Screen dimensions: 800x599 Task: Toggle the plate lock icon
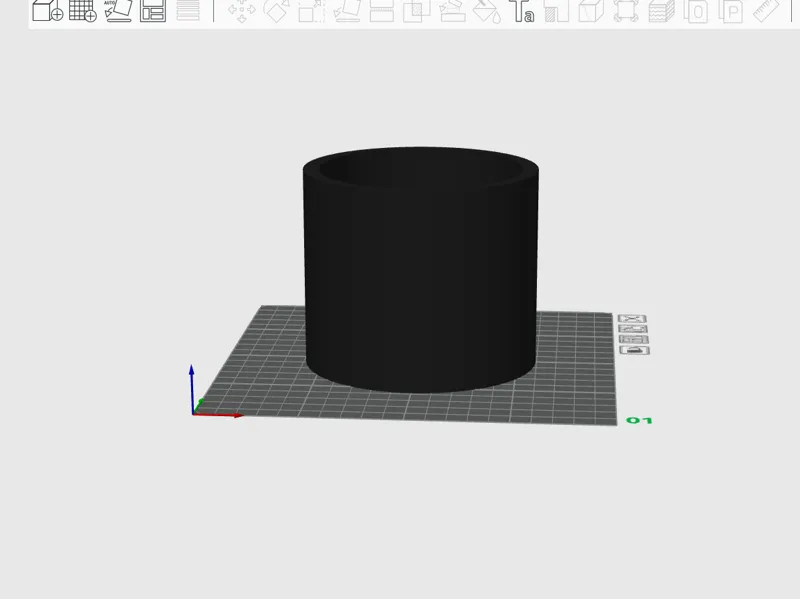tap(635, 350)
